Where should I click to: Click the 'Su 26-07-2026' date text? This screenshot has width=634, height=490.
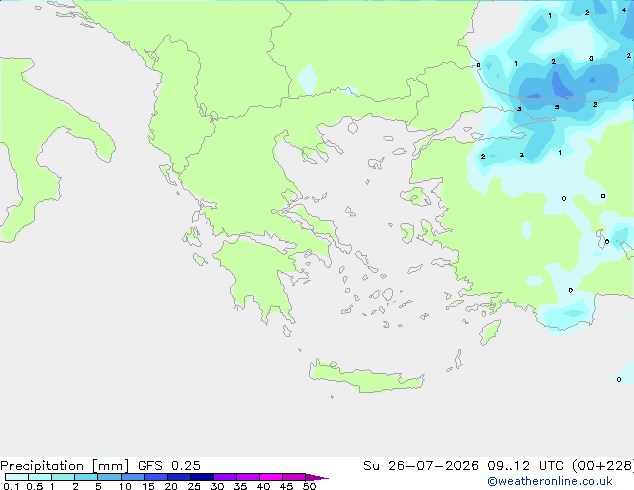[x=421, y=466]
